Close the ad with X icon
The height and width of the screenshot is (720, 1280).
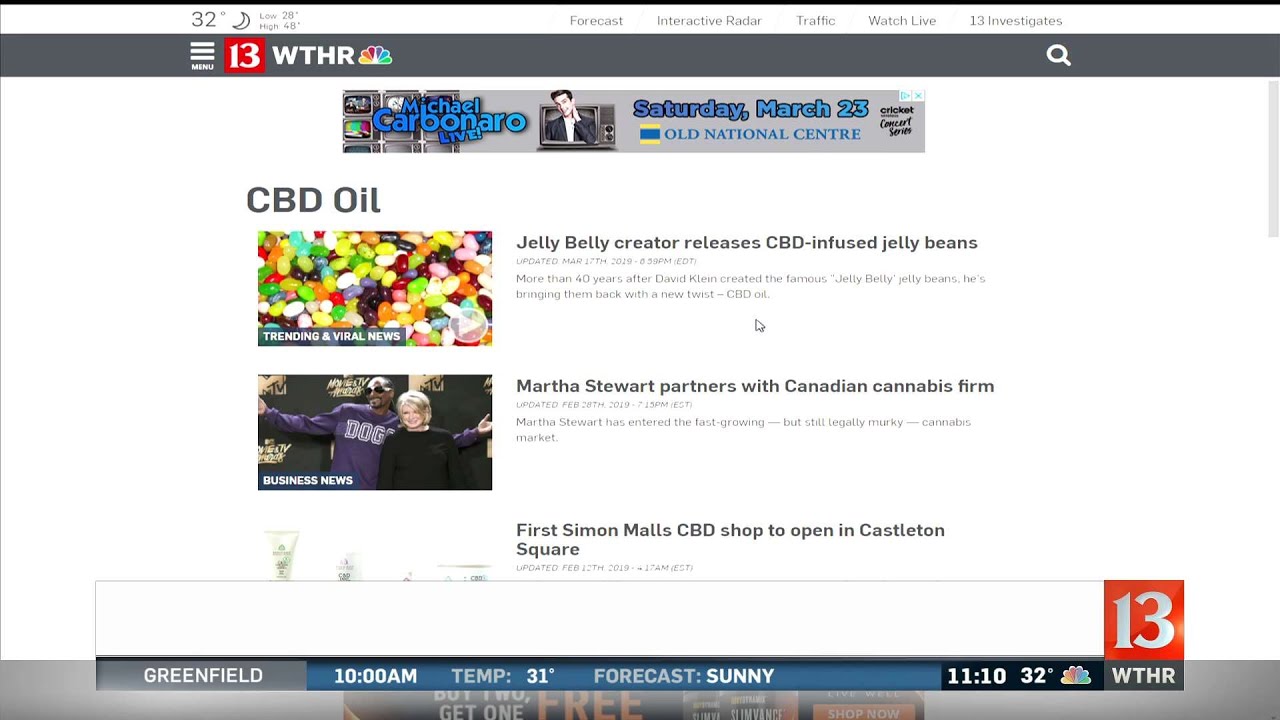918,96
